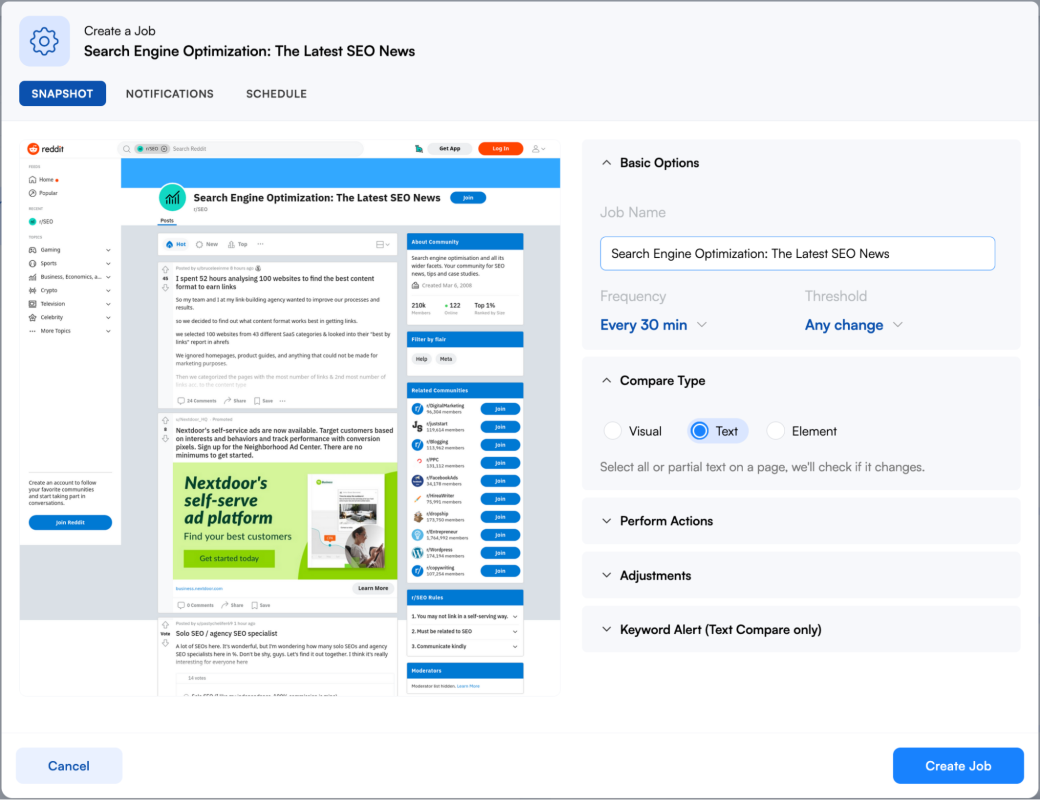Click the Nextdoor ad image in the snapshot
Viewport: 1040px width, 800px height.
(285, 521)
